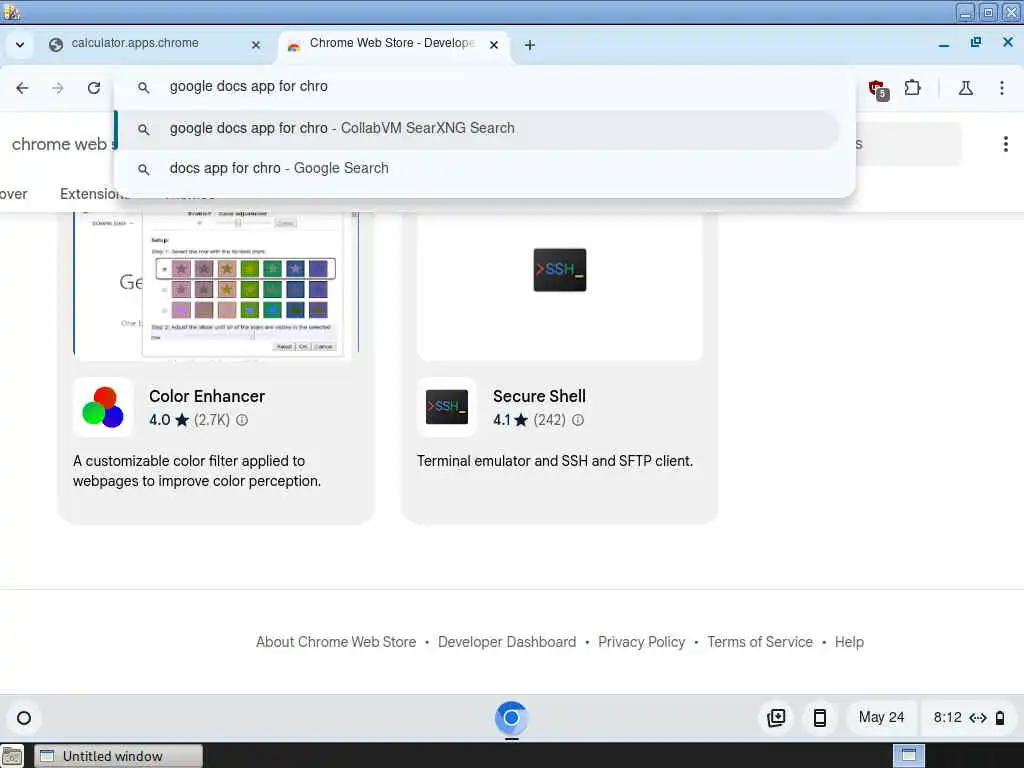This screenshot has height=768, width=1024.
Task: Click the host taskbar file manager icon
Action: click(x=12, y=756)
